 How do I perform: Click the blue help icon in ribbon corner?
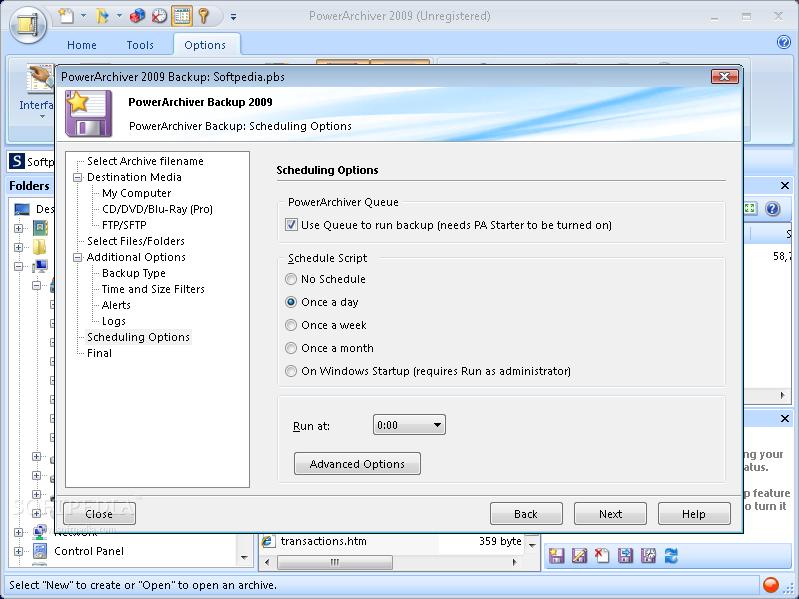784,42
